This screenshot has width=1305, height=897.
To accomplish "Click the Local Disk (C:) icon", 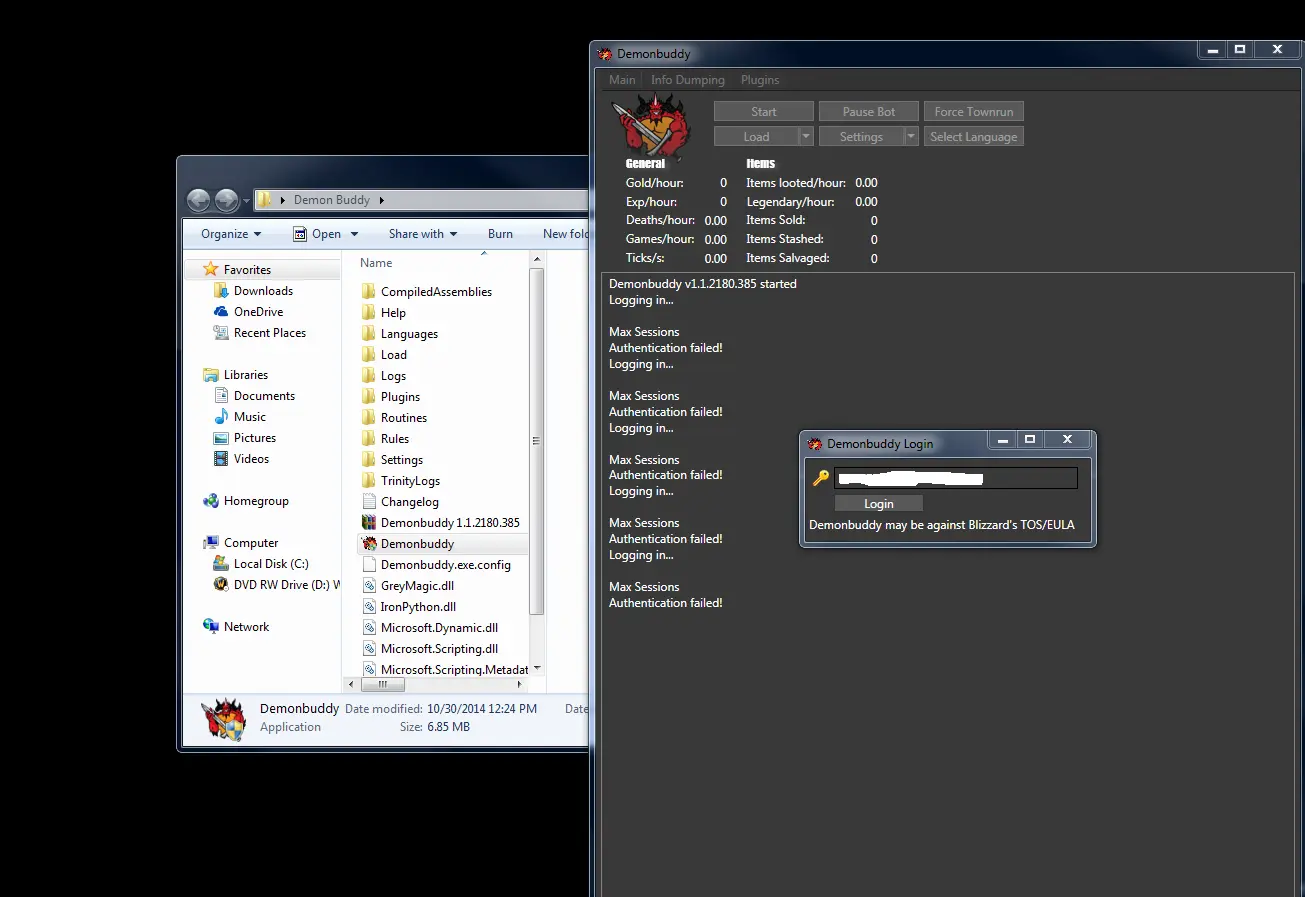I will tap(222, 564).
